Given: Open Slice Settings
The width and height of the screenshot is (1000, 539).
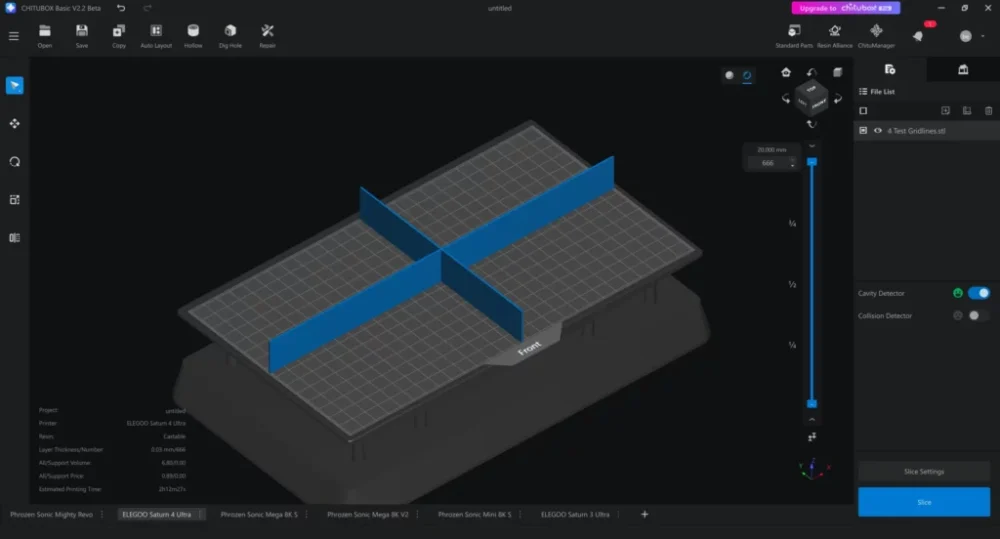Looking at the screenshot, I should click(923, 471).
